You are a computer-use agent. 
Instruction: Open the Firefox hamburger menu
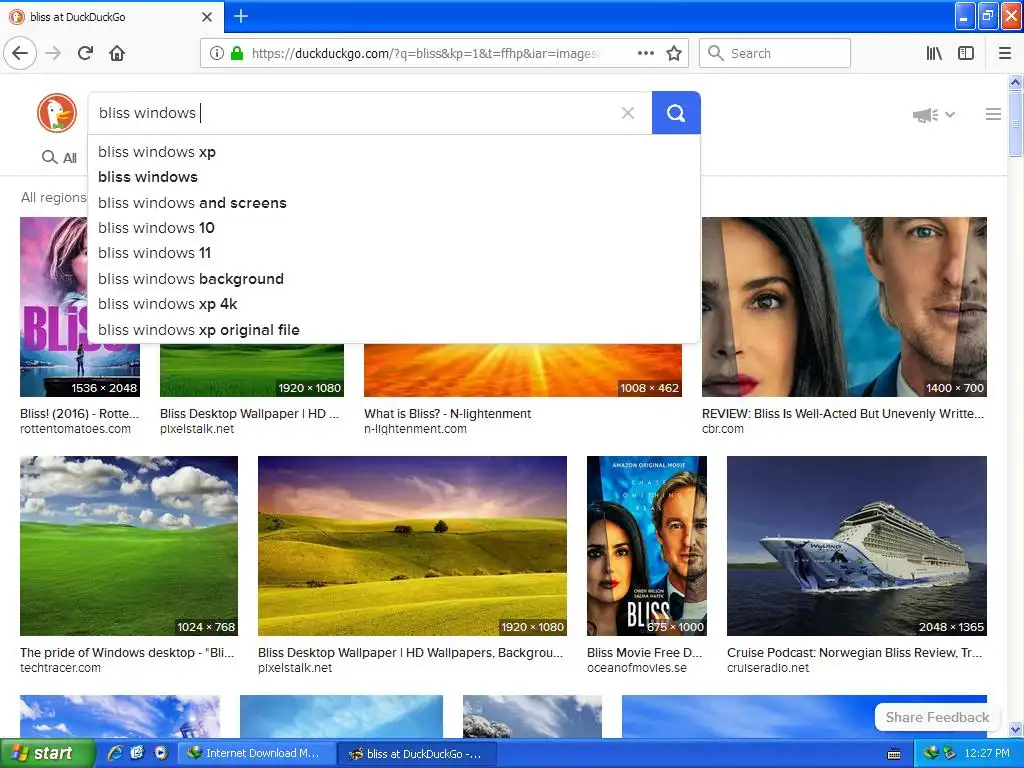(1005, 54)
